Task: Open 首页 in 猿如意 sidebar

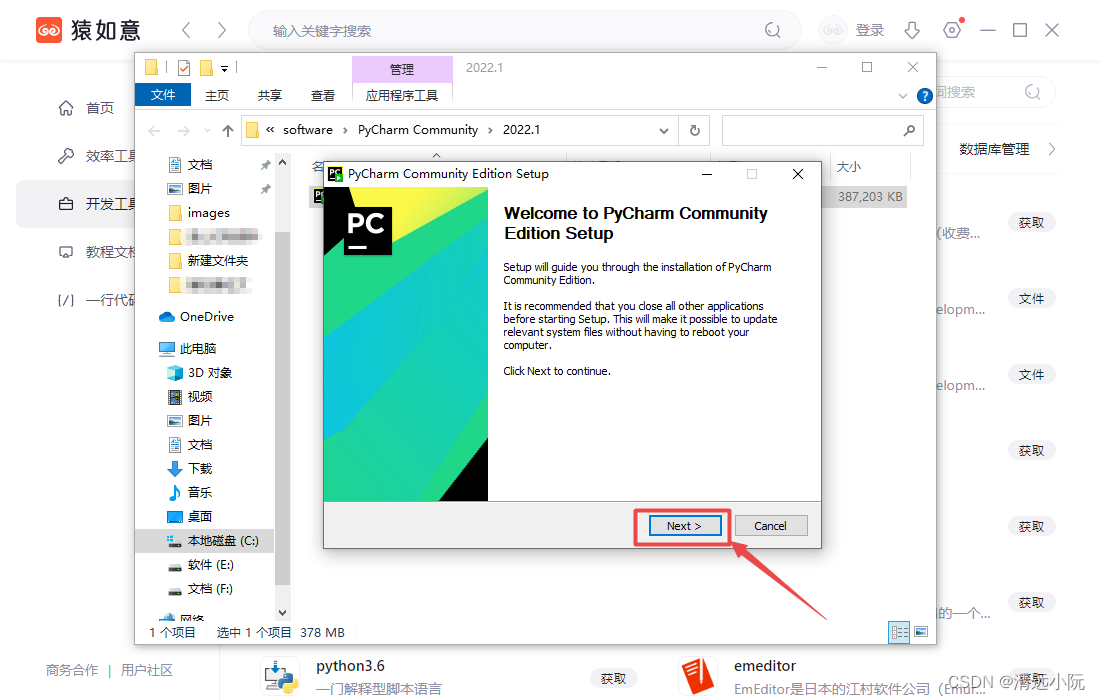Action: click(x=86, y=108)
